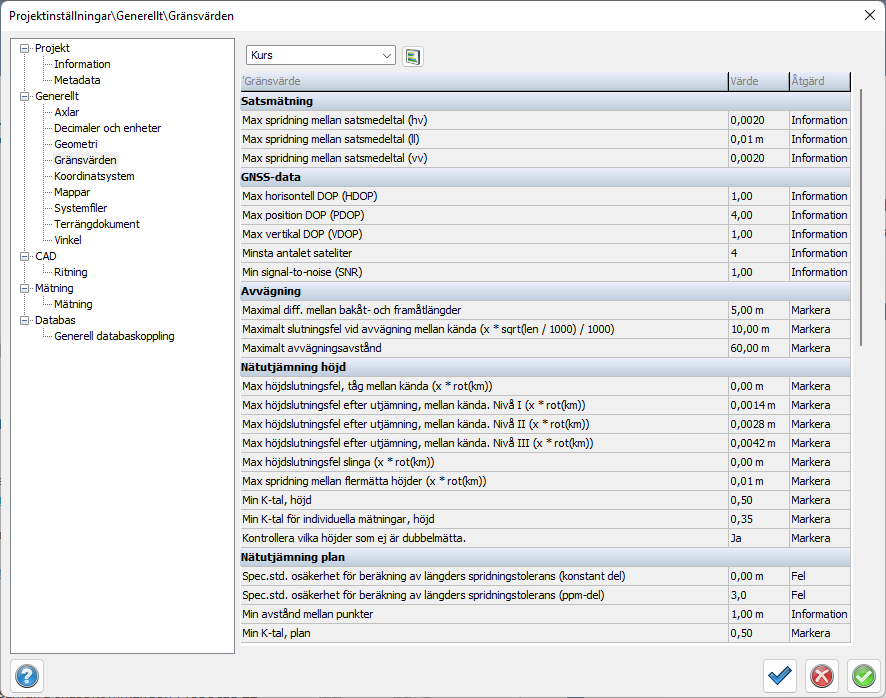This screenshot has width=886, height=698.
Task: Click the blue checkmark apply icon
Action: click(780, 676)
